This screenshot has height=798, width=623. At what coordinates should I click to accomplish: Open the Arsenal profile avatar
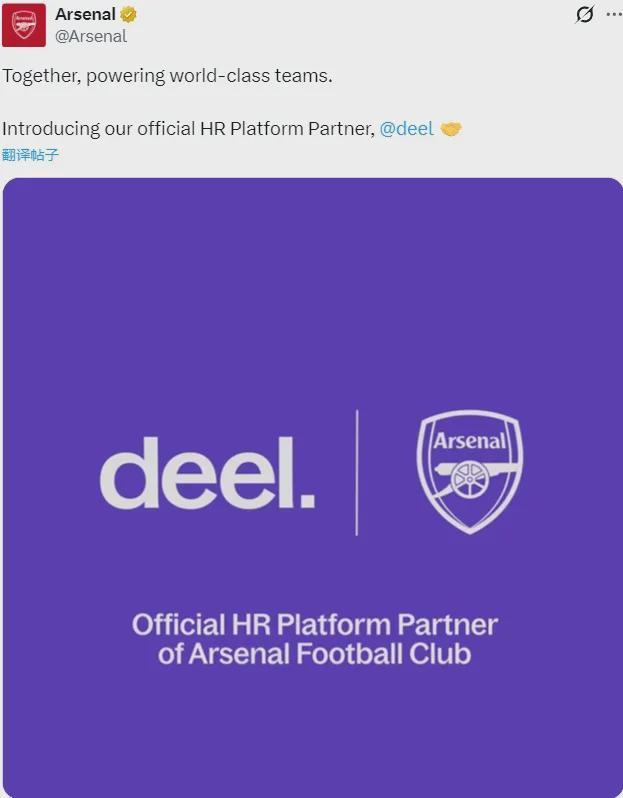click(x=23, y=25)
